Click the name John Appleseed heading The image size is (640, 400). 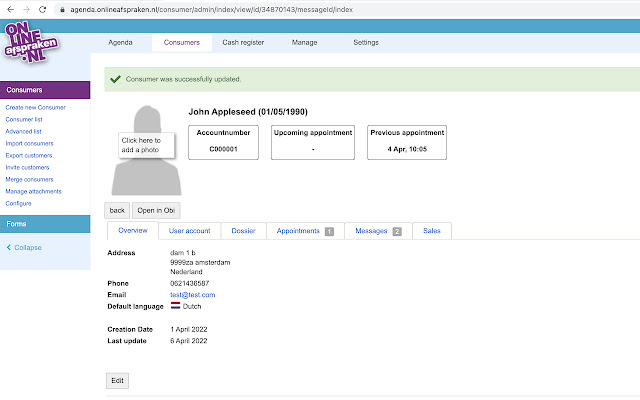coord(248,112)
